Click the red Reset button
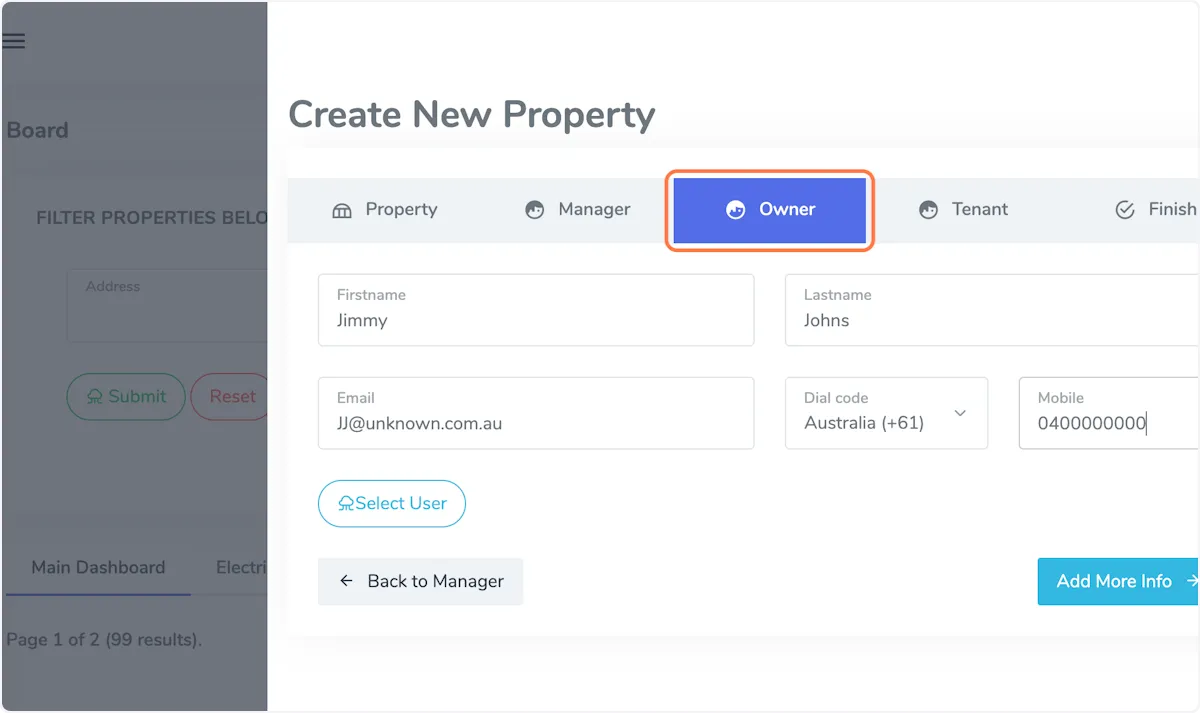1200x713 pixels. point(231,397)
